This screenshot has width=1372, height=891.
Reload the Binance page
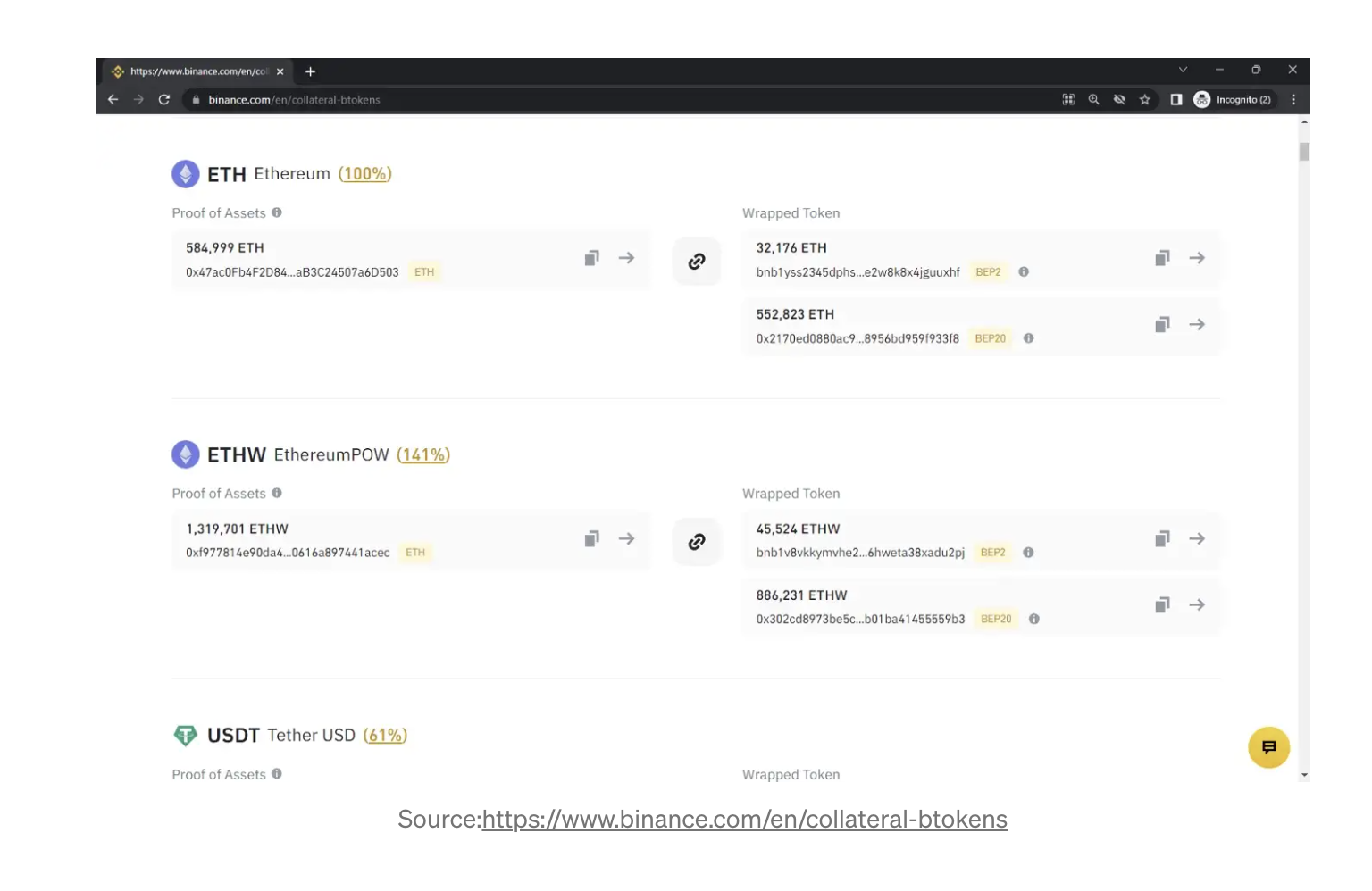(164, 99)
